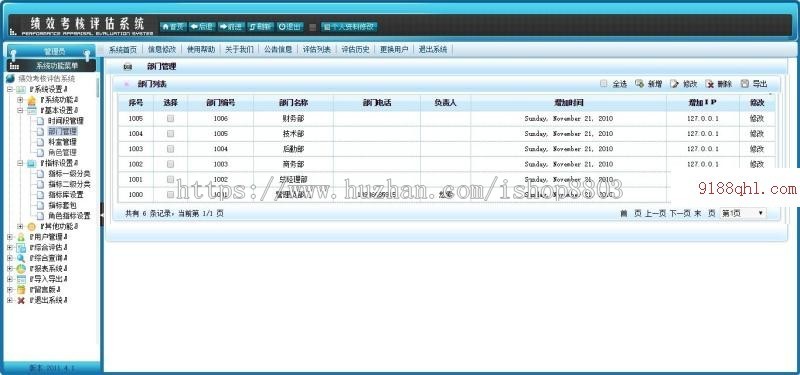This screenshot has width=800, height=375.
Task: Click the 导出 export icon in toolbar
Action: point(744,84)
